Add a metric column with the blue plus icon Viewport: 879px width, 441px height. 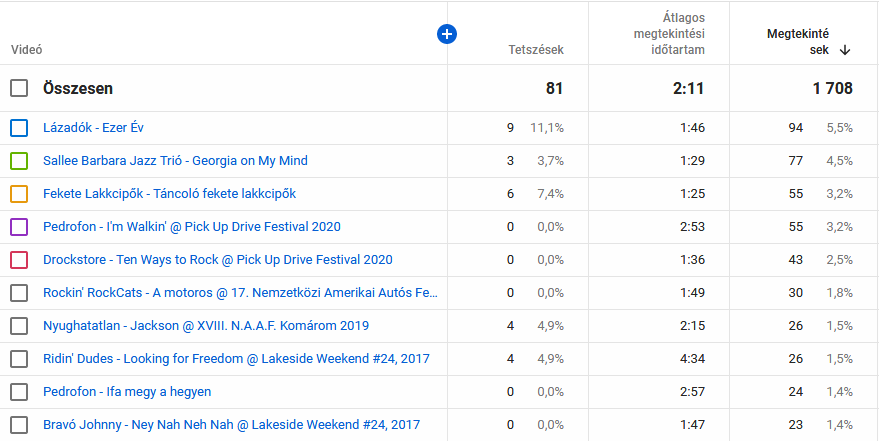click(x=447, y=35)
